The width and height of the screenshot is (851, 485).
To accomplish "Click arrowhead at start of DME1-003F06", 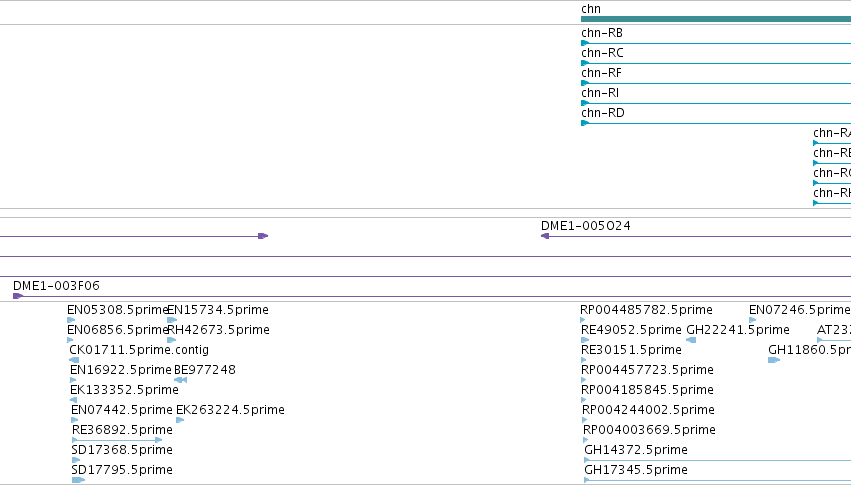I will (x=17, y=296).
